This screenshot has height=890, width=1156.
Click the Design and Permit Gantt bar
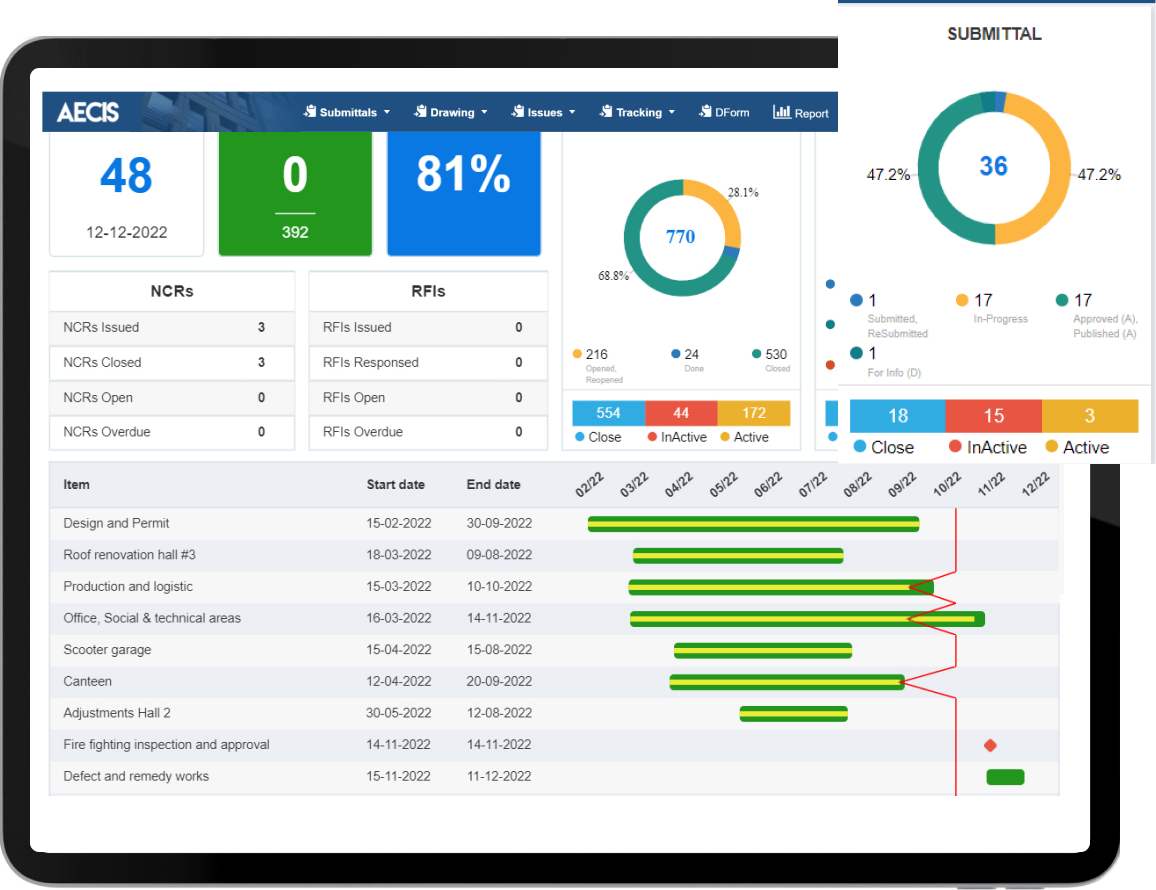pyautogui.click(x=753, y=524)
